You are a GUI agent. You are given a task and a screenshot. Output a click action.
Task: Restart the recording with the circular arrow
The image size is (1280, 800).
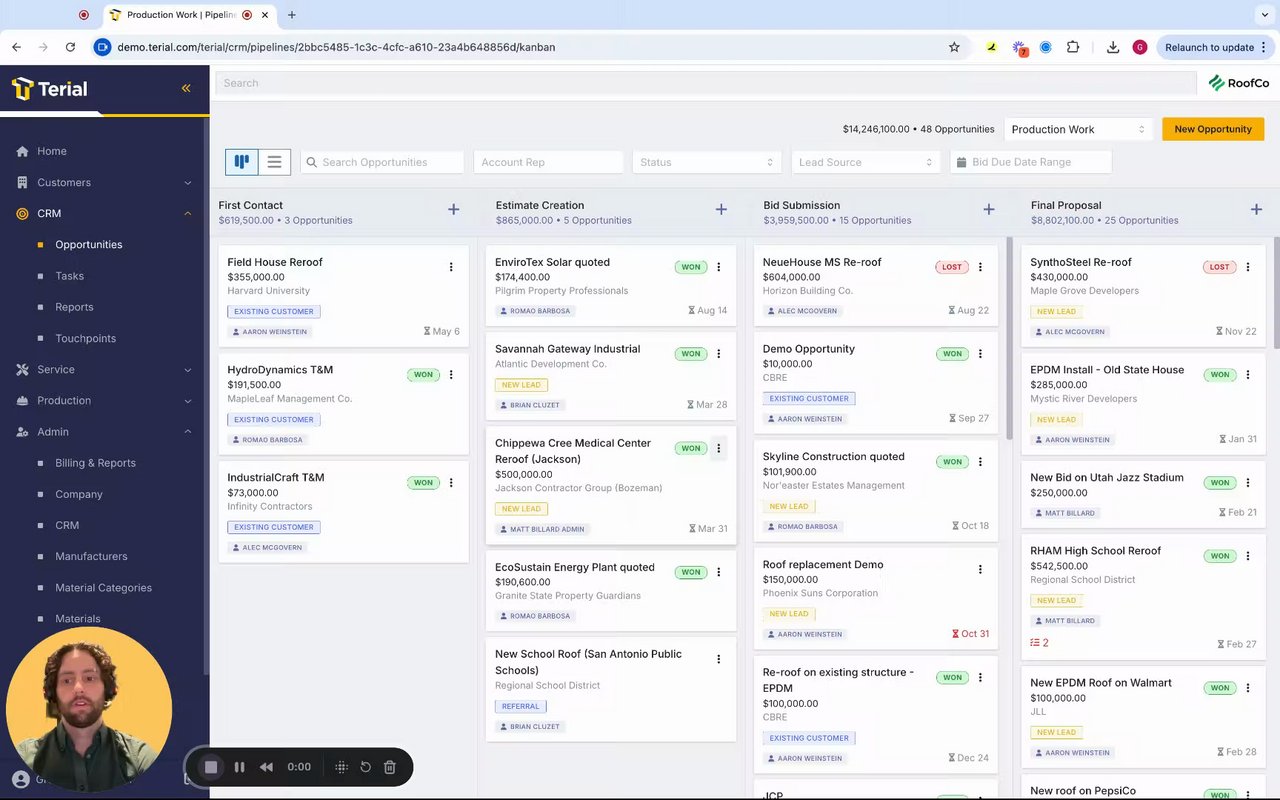click(x=366, y=767)
